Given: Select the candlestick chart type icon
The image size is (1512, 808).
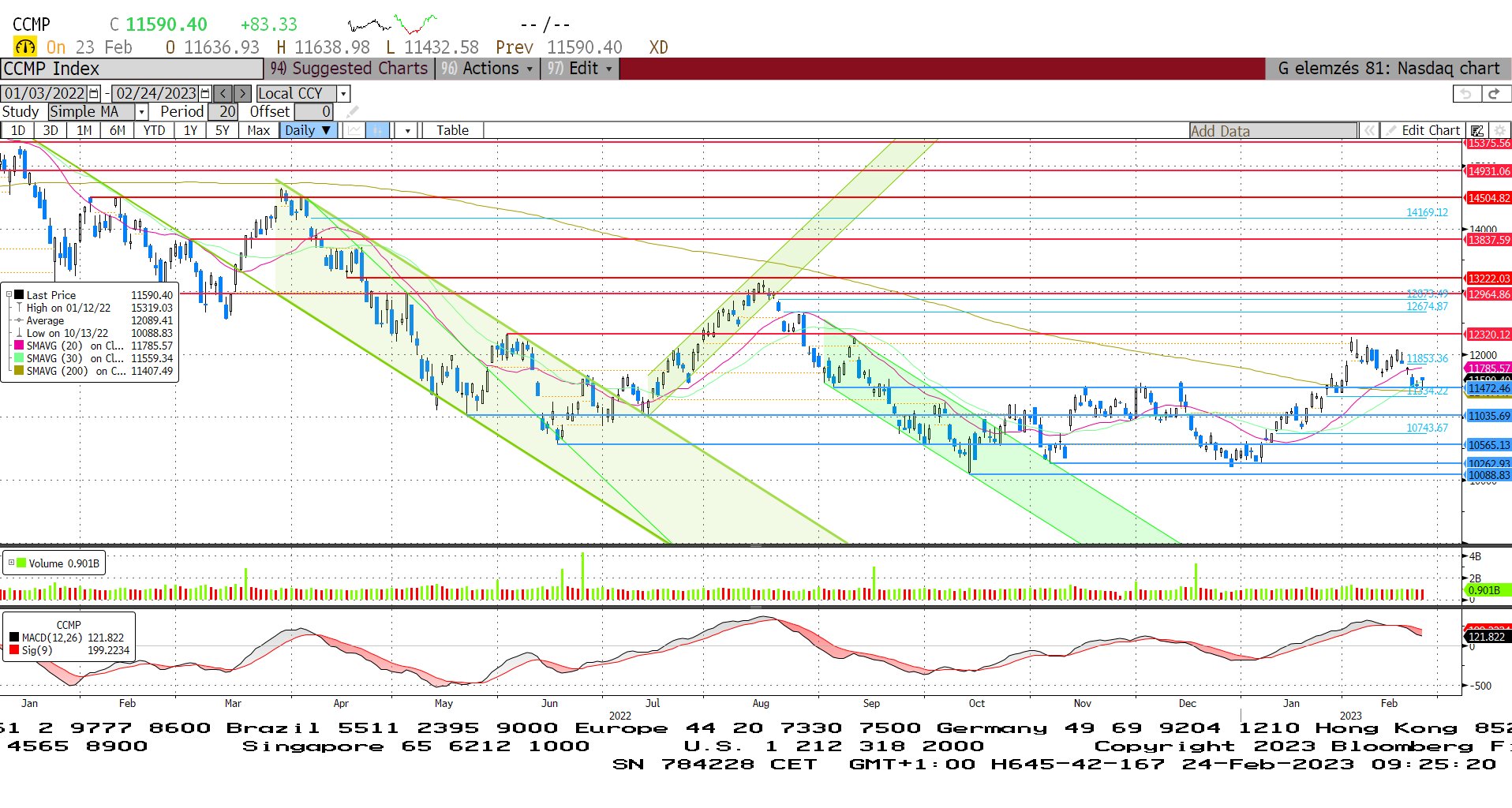Looking at the screenshot, I should coord(378,130).
